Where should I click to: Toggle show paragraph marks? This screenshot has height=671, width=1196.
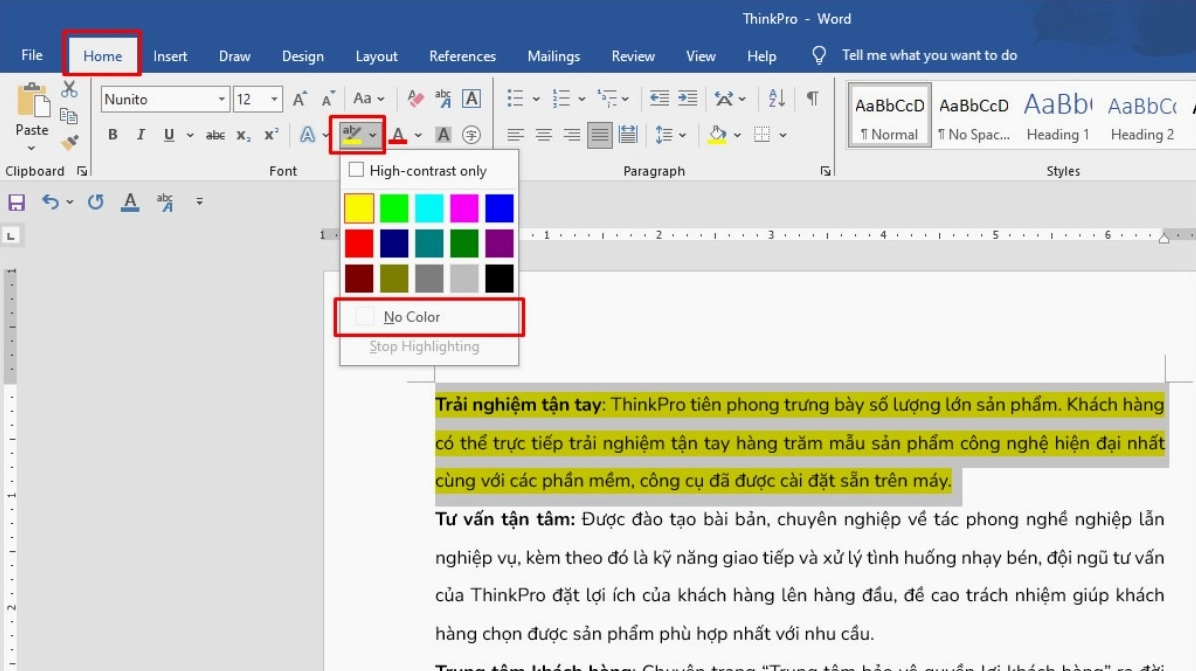point(813,98)
